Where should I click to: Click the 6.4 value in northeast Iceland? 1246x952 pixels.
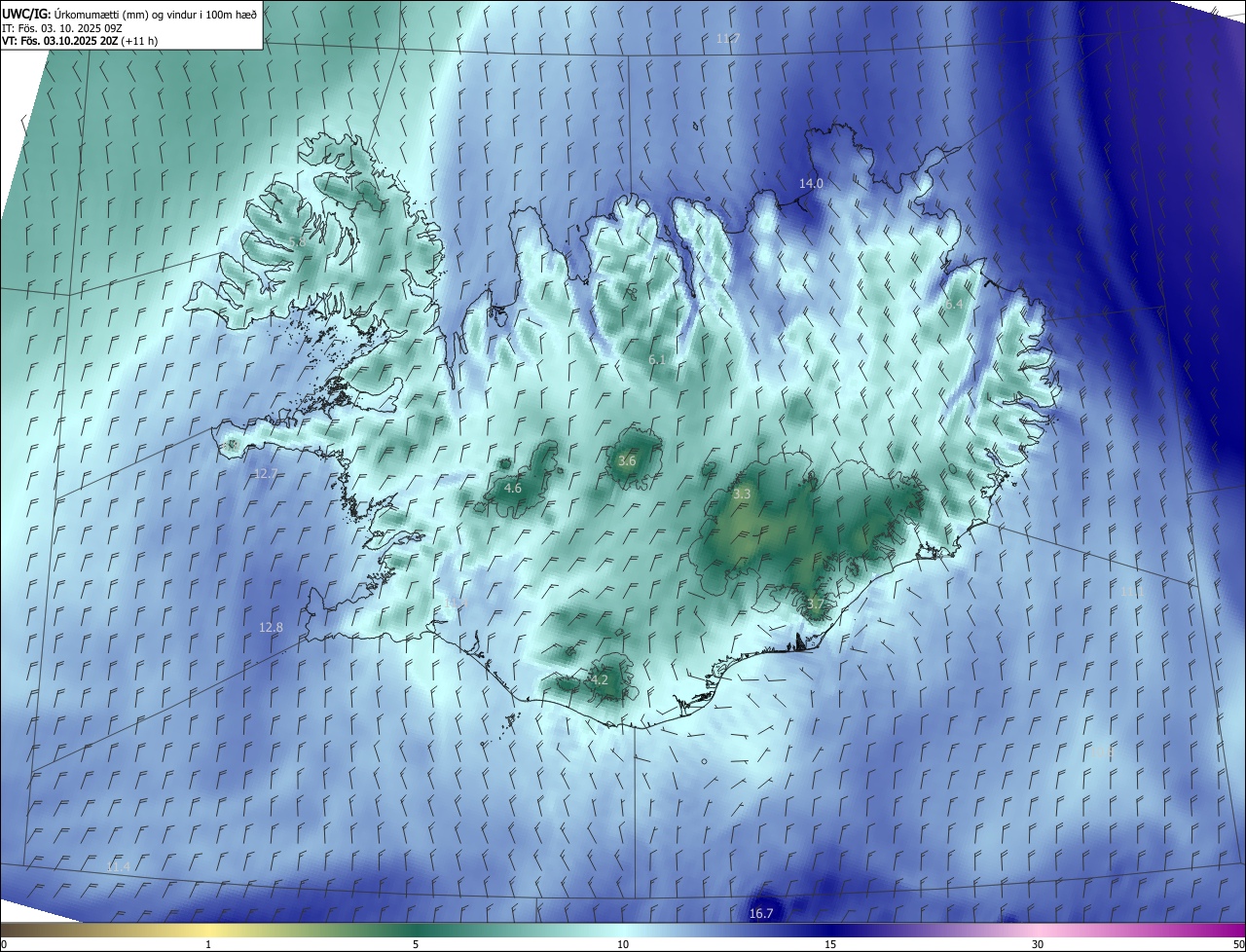click(954, 305)
